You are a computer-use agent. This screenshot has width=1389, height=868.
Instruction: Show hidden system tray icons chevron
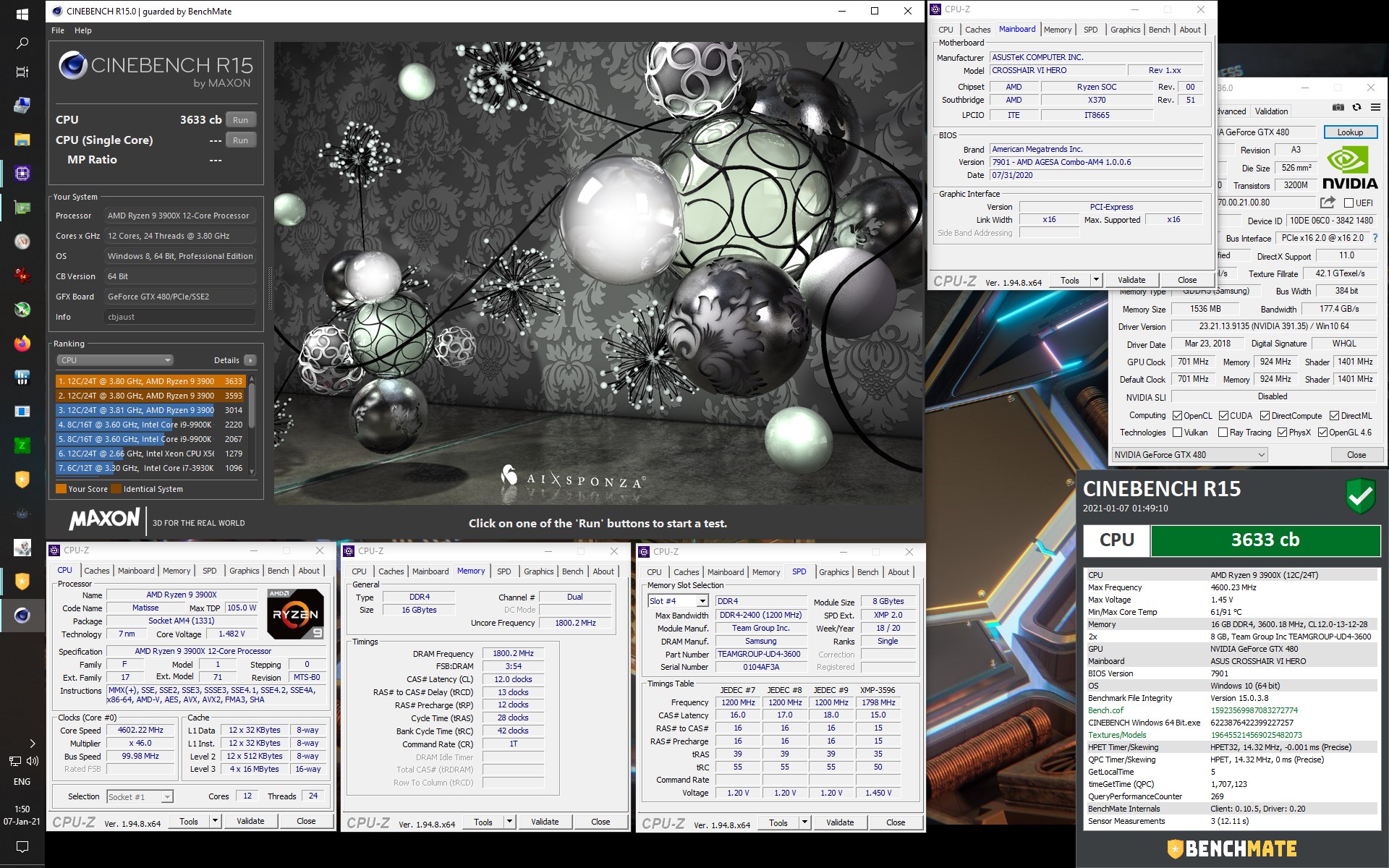(33, 743)
